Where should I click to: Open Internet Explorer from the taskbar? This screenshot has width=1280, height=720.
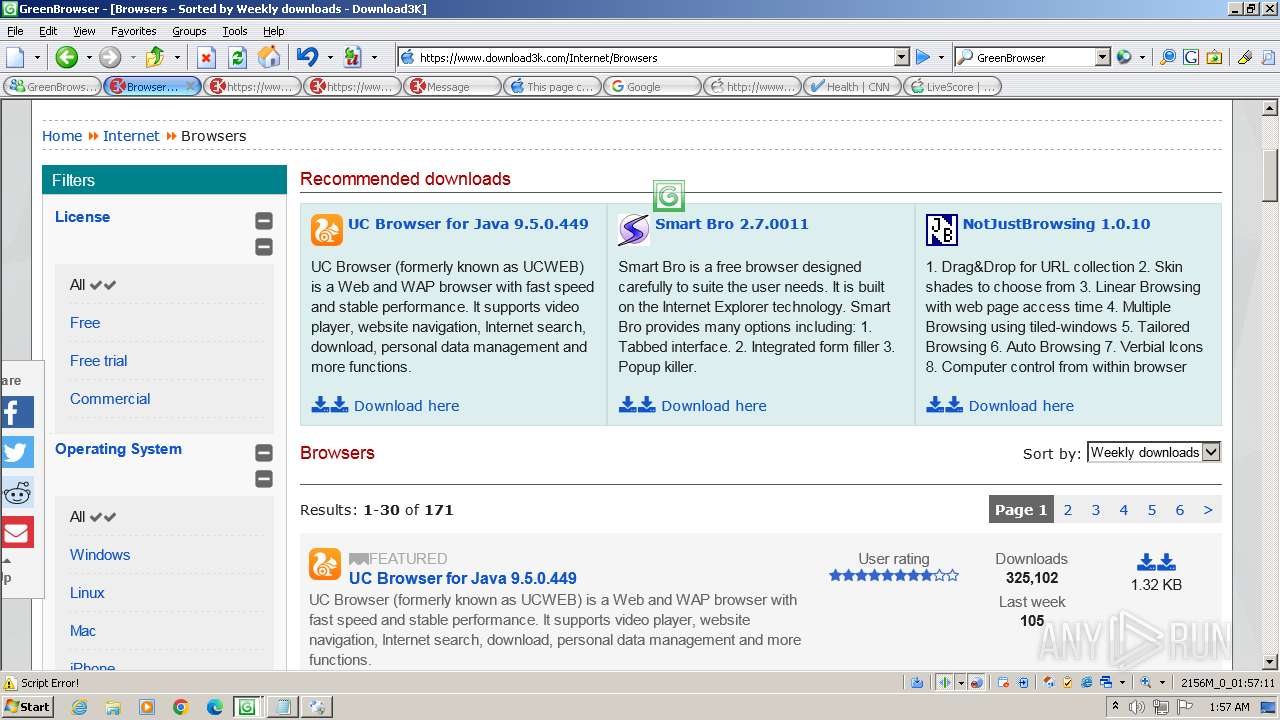pyautogui.click(x=79, y=707)
